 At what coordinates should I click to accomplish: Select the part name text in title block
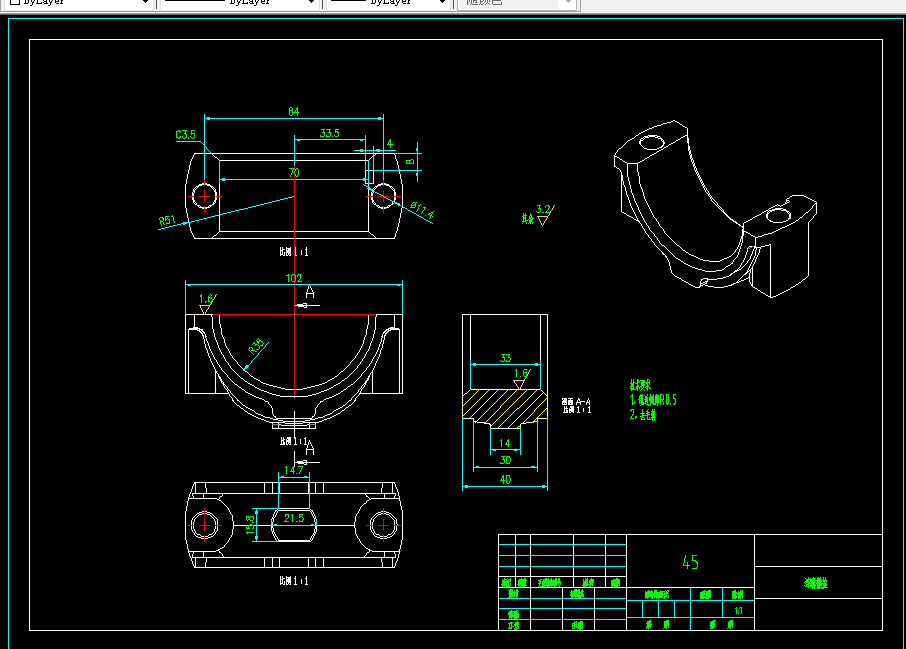tap(816, 583)
